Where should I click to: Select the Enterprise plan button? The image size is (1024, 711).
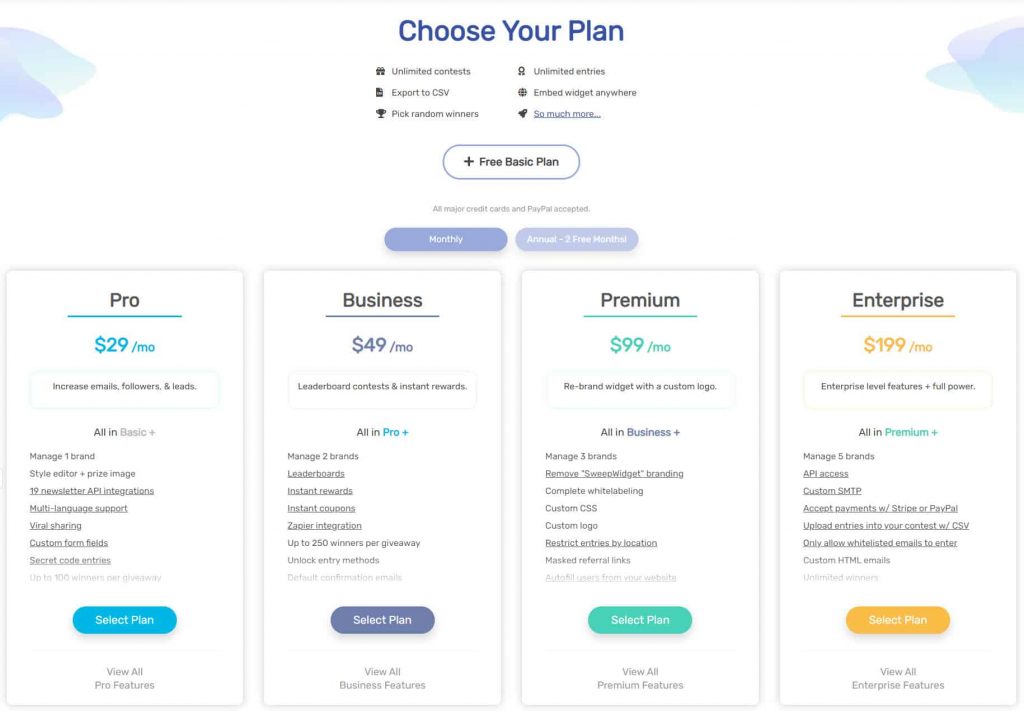point(898,620)
